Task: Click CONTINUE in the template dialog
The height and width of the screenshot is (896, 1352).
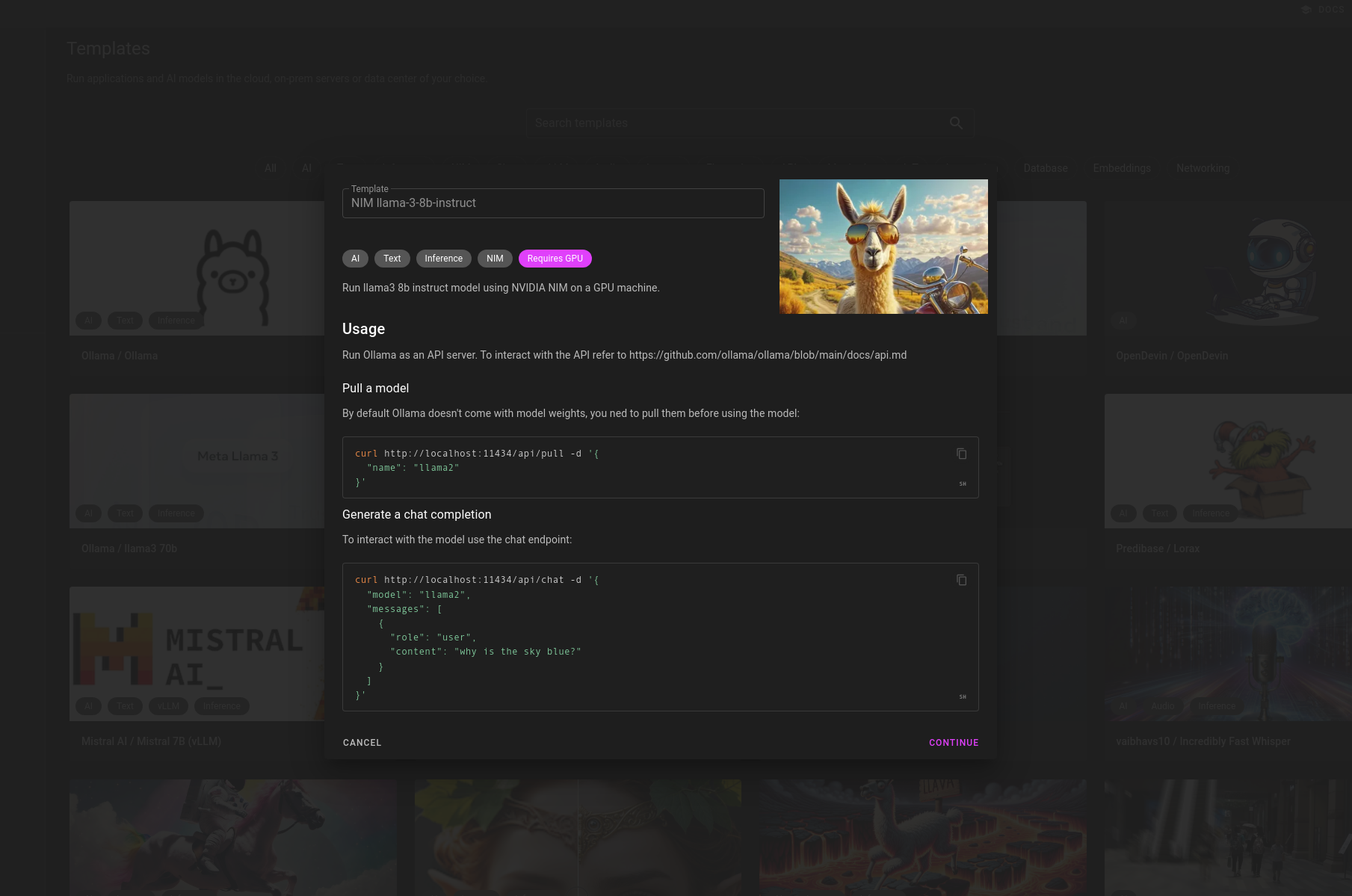Action: pyautogui.click(x=954, y=742)
